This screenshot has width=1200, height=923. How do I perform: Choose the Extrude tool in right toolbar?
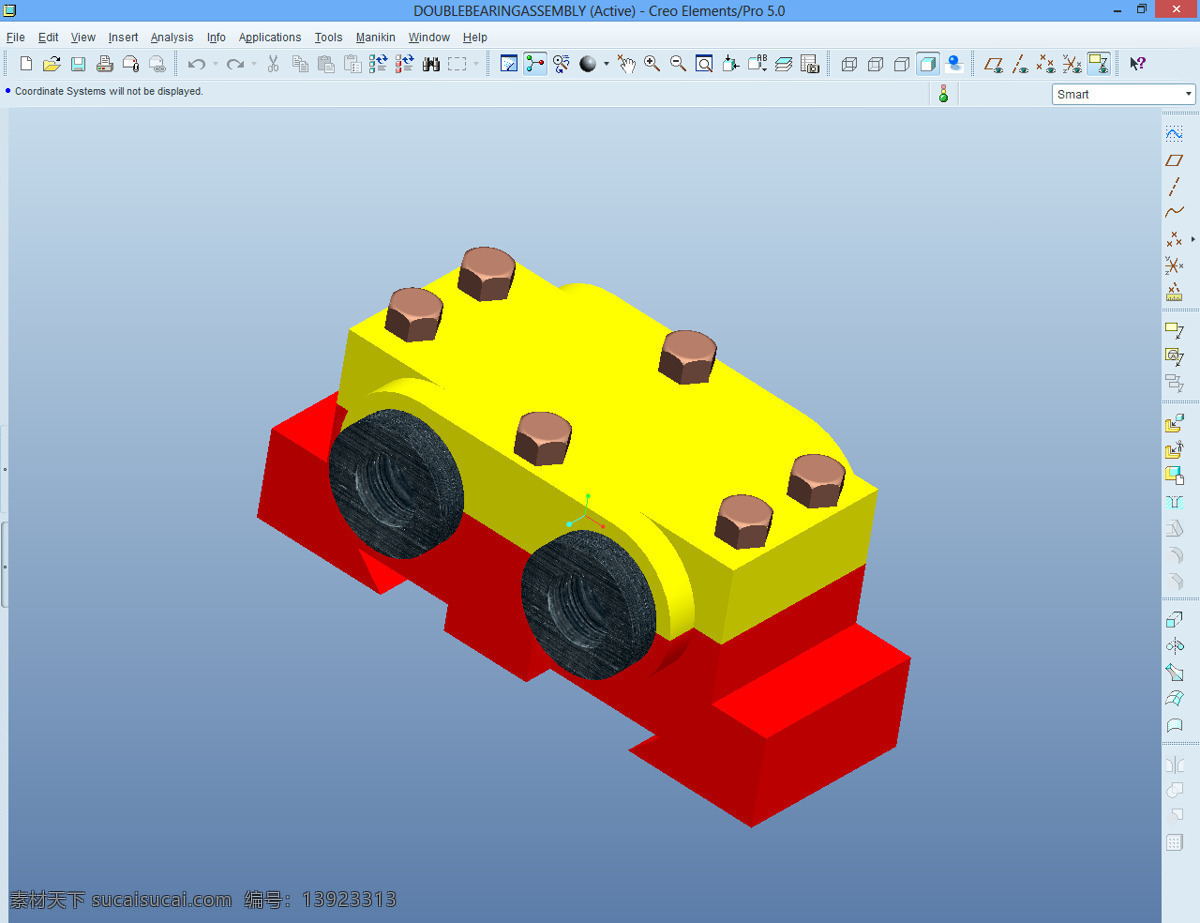pyautogui.click(x=1174, y=620)
